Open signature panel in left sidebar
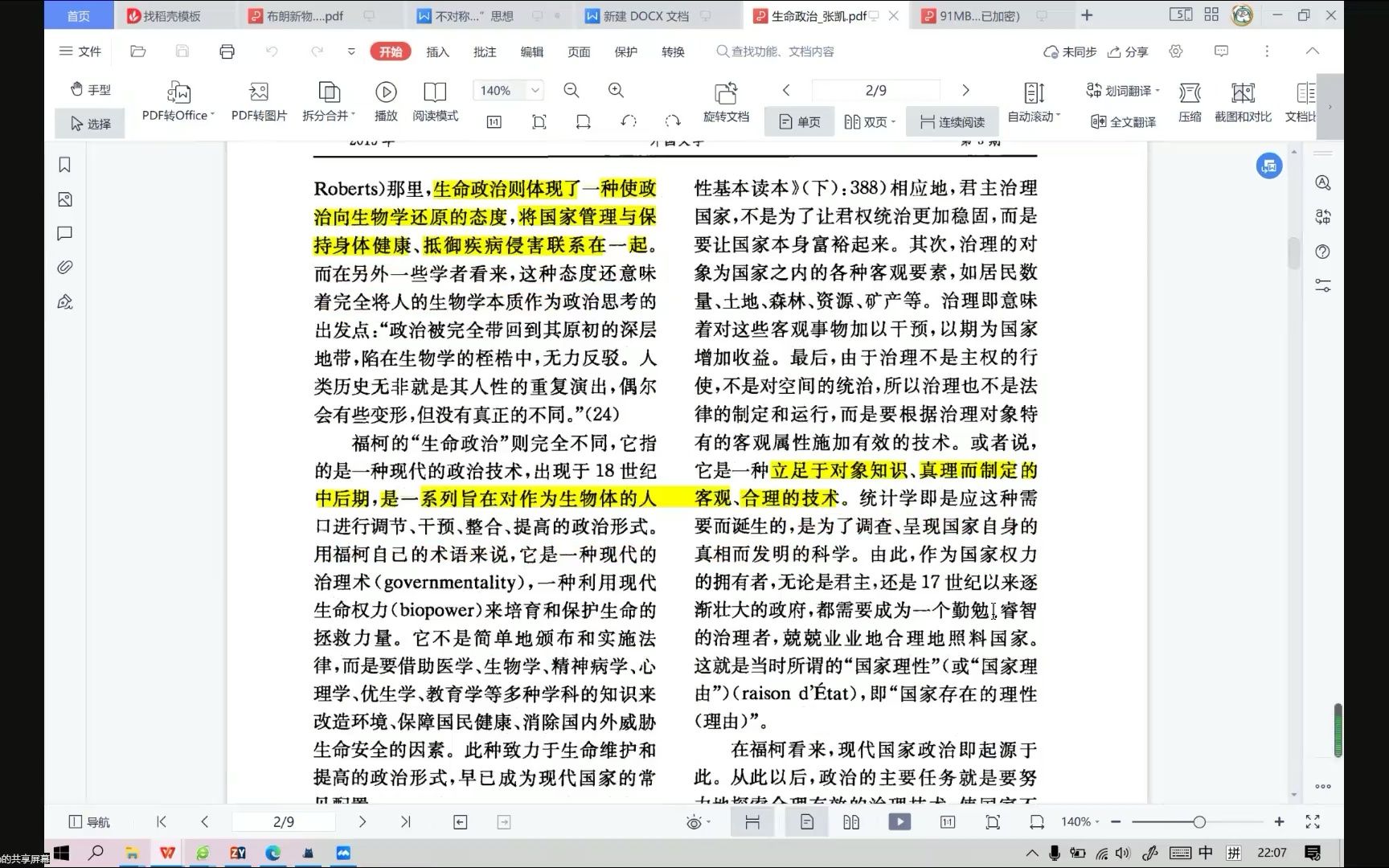 click(x=65, y=301)
